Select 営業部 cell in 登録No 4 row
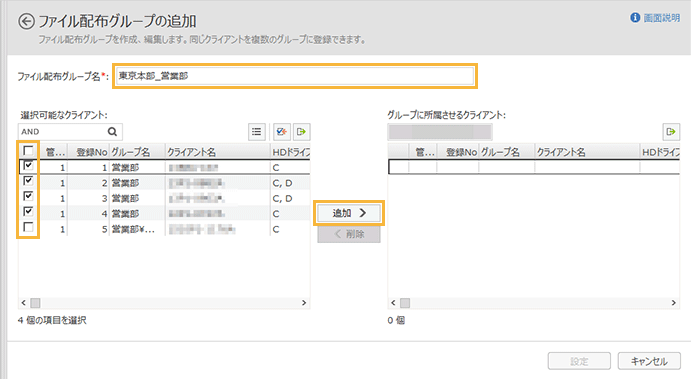 pos(137,214)
